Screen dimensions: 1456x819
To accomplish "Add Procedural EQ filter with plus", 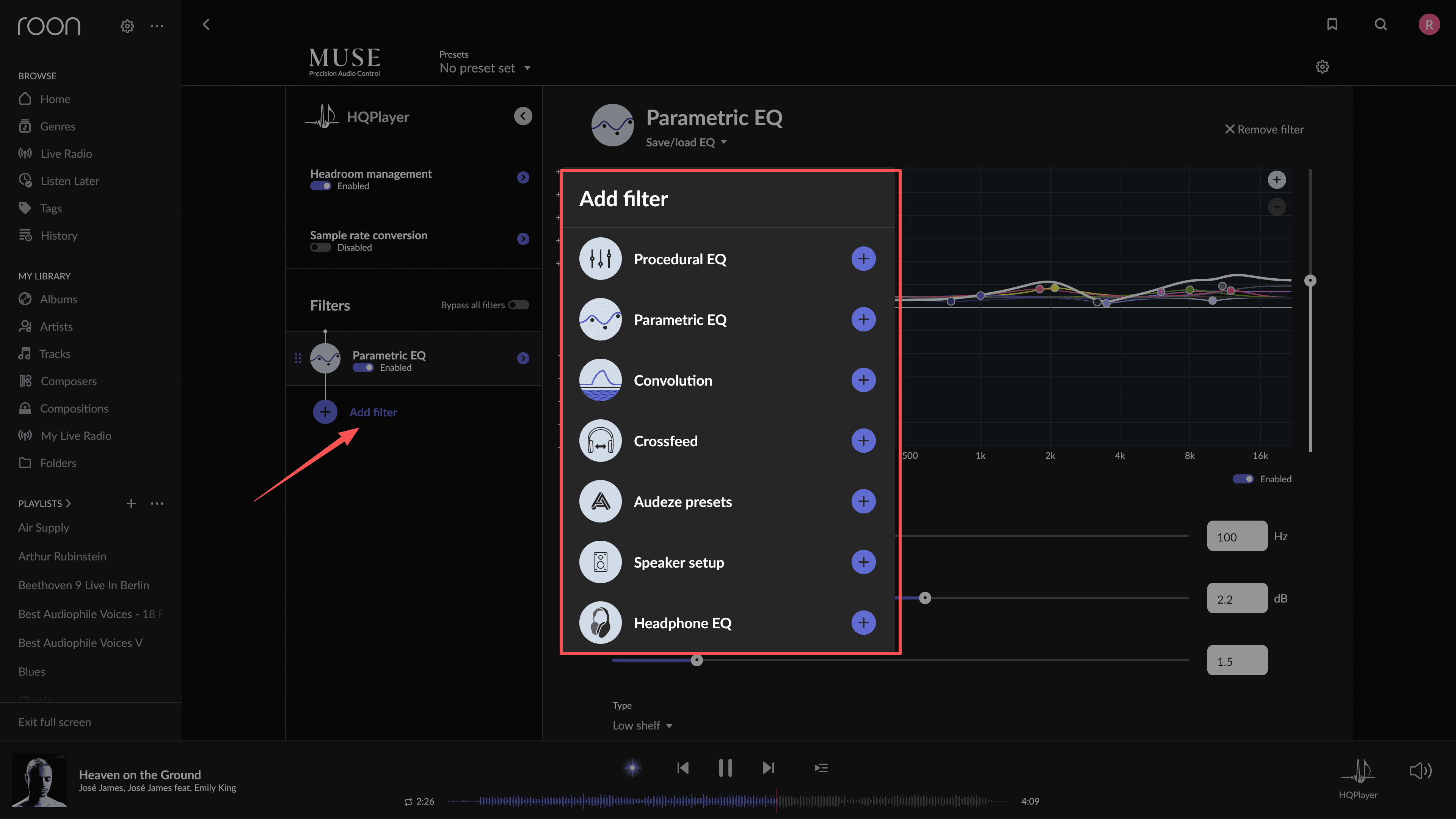I will [863, 259].
